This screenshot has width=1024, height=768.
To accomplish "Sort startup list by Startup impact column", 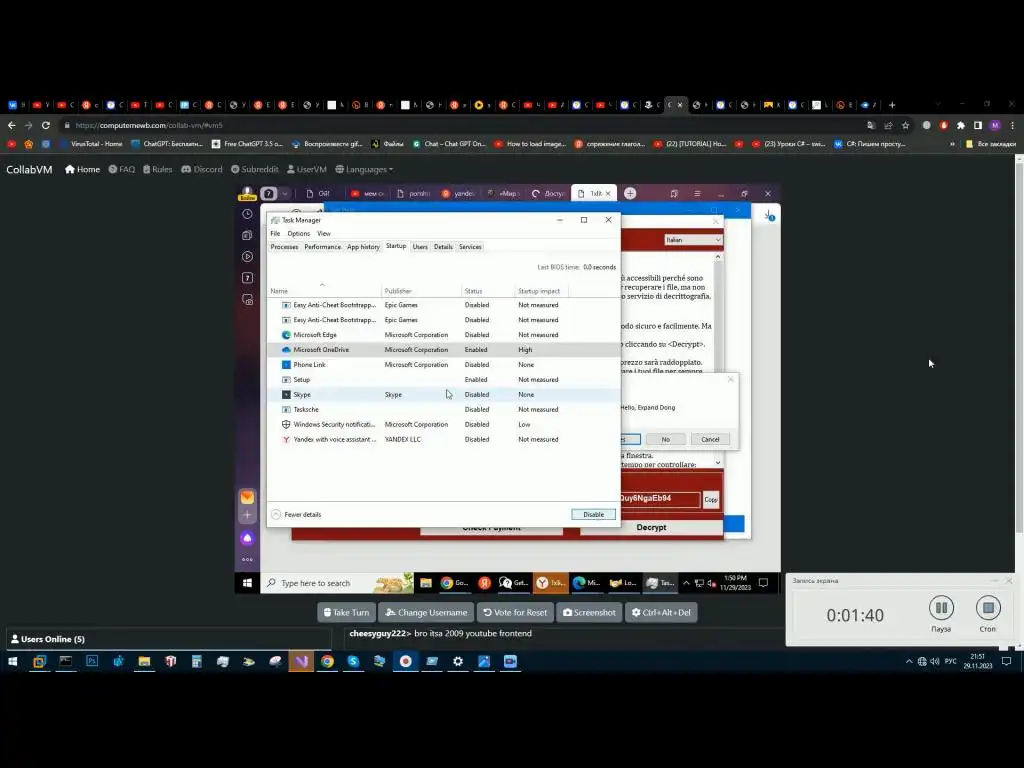I will point(539,291).
